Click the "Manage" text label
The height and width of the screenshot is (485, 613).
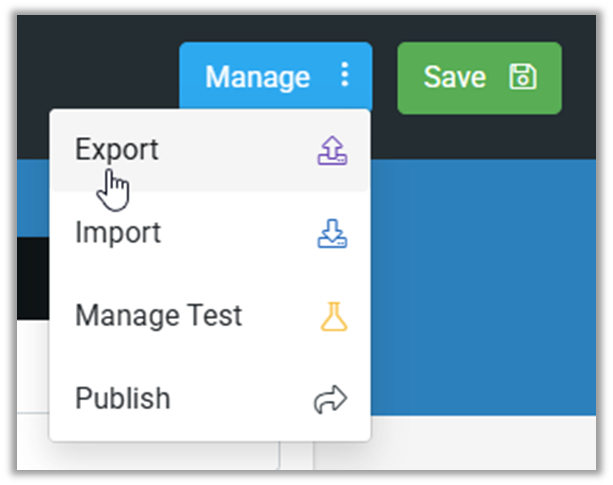257,77
